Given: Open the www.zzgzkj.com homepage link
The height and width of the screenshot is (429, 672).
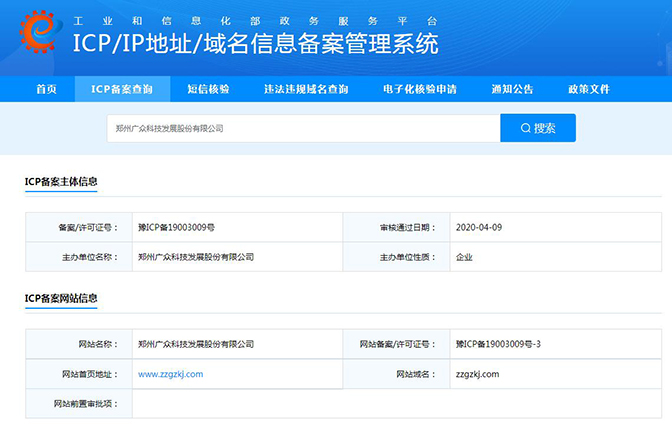Looking at the screenshot, I should [x=170, y=374].
